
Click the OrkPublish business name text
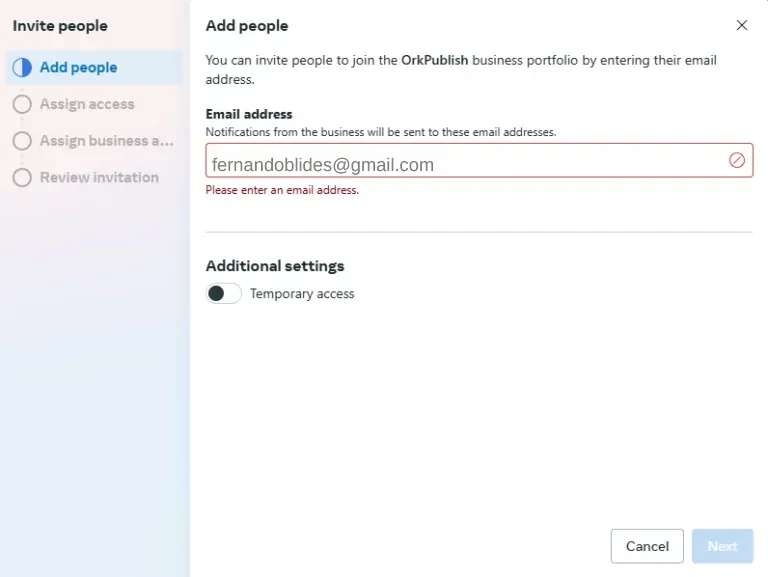(434, 60)
